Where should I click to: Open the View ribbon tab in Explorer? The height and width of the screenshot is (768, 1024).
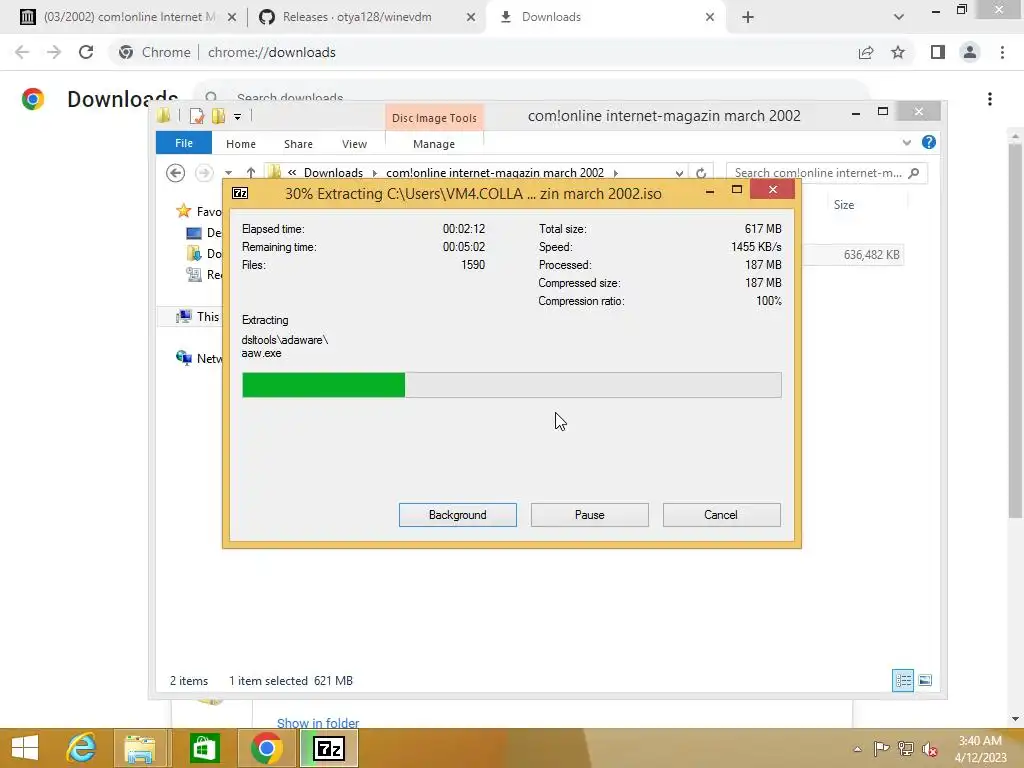[x=354, y=144]
